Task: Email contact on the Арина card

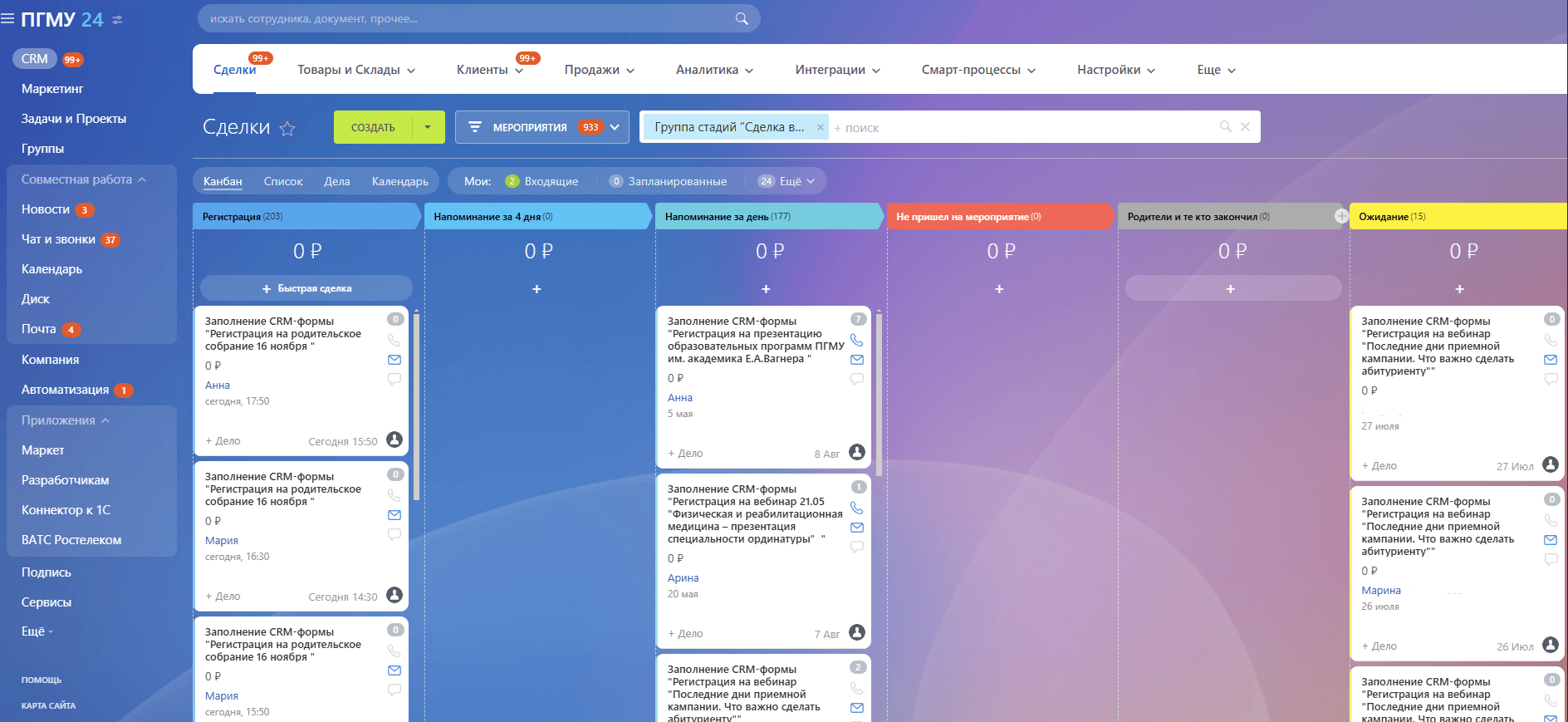Action: point(857,528)
